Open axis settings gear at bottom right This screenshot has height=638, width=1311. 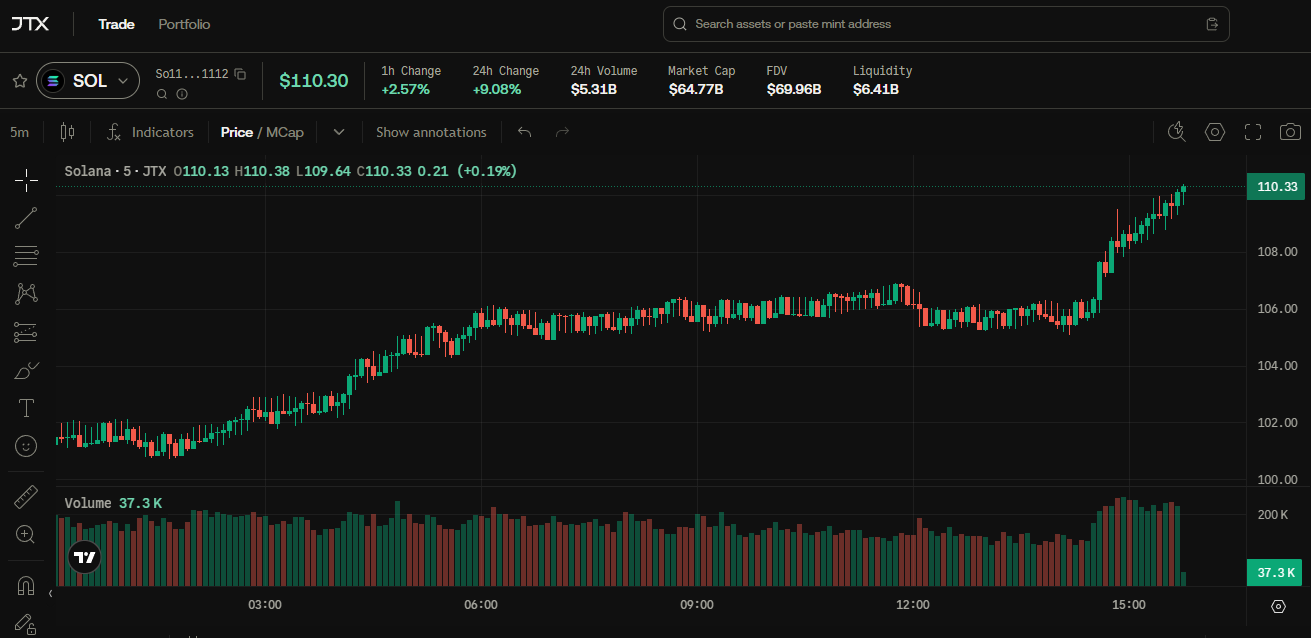click(1278, 606)
